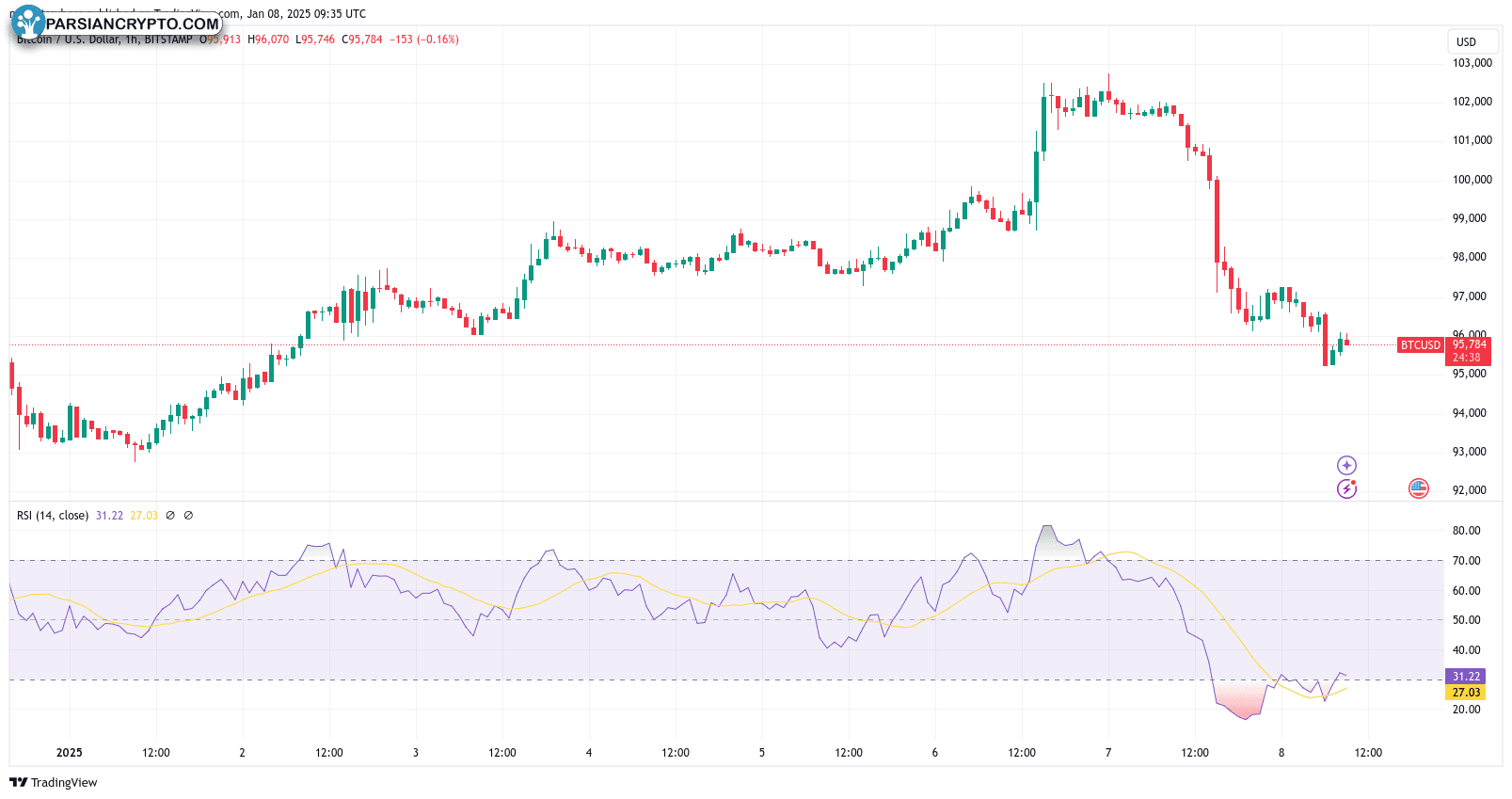Click the 2025 label on the time axis
Image resolution: width=1512 pixels, height=799 pixels.
tap(70, 753)
